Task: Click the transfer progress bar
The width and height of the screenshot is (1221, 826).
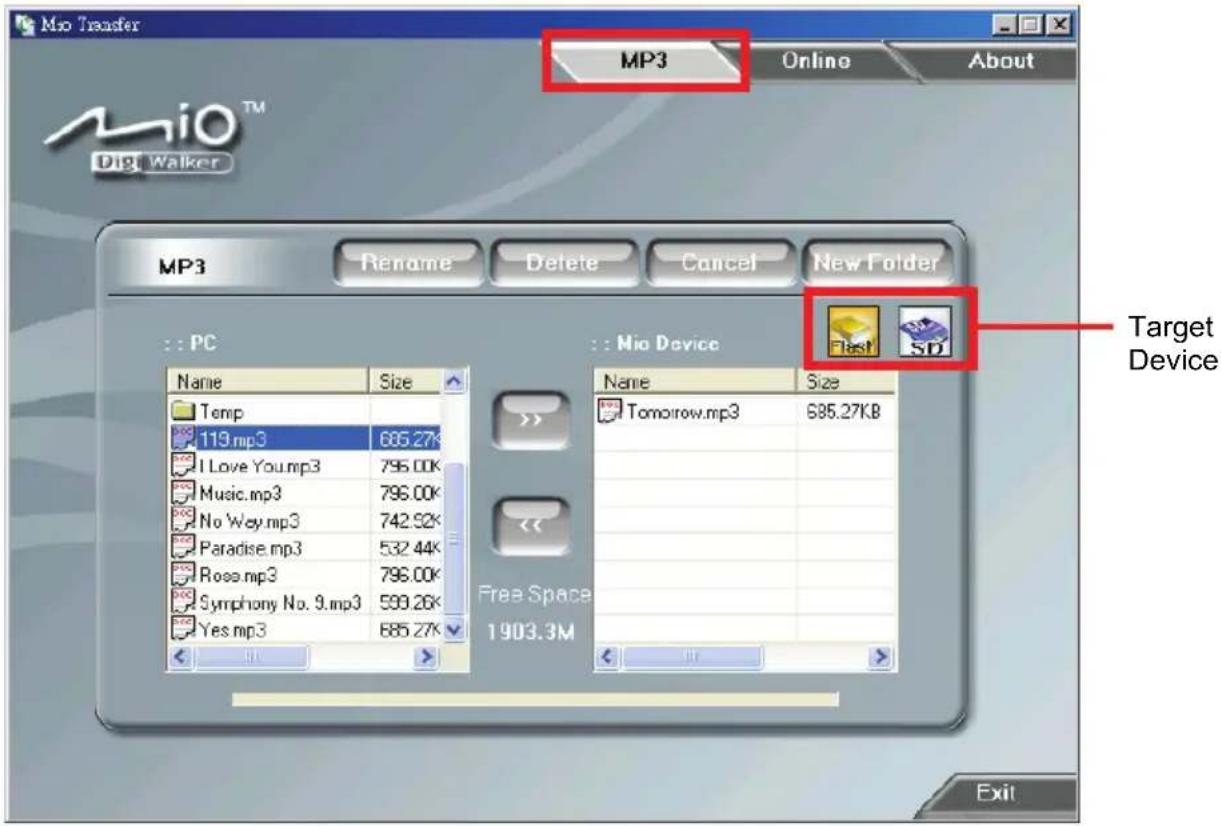Action: (535, 699)
